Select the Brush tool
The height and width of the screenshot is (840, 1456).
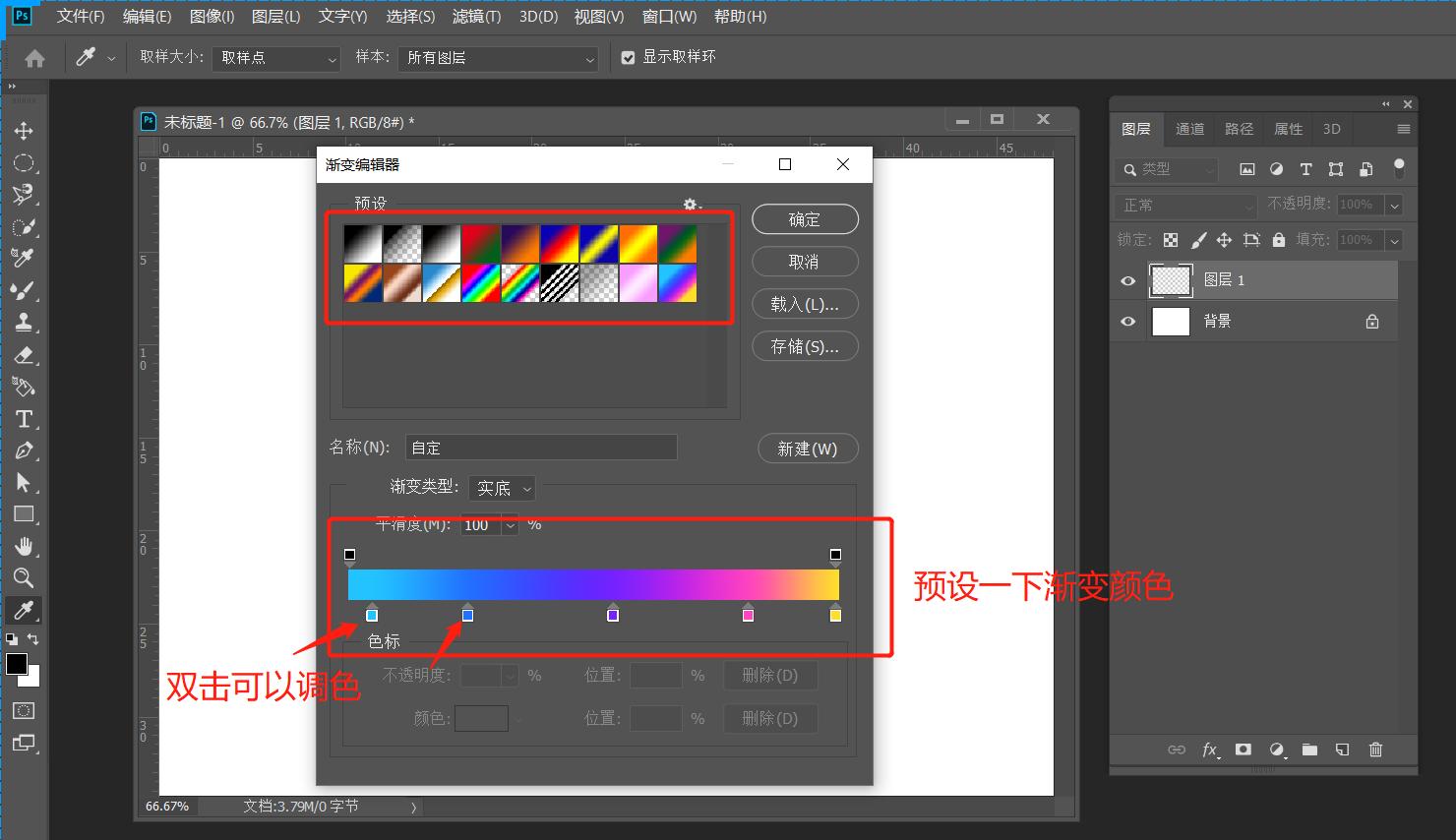click(24, 289)
